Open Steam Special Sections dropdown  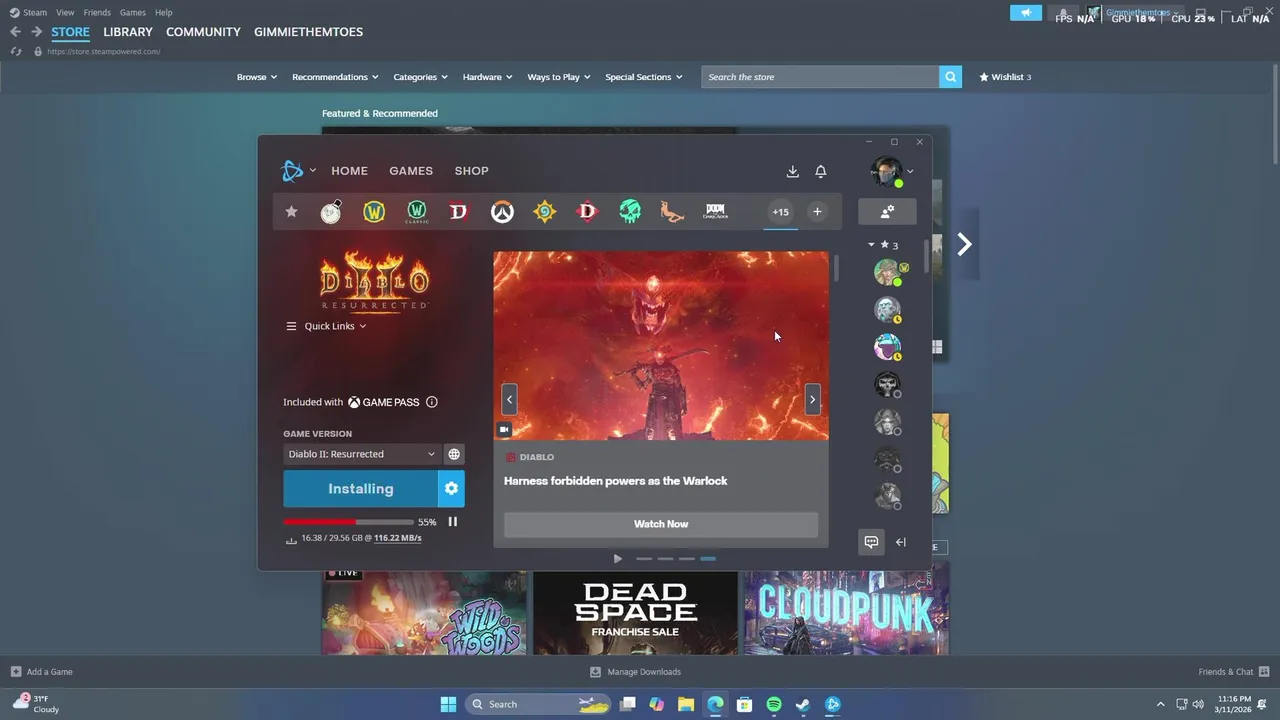(644, 77)
